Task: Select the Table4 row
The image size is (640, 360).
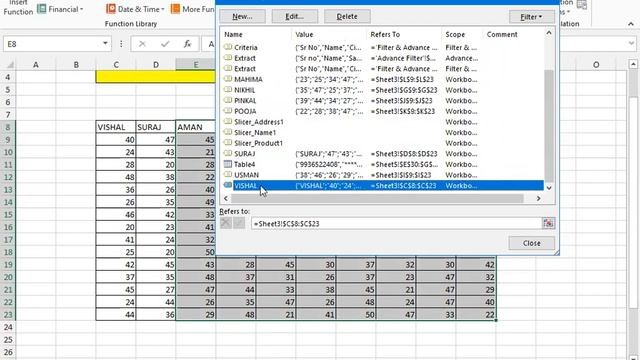Action: 383,164
